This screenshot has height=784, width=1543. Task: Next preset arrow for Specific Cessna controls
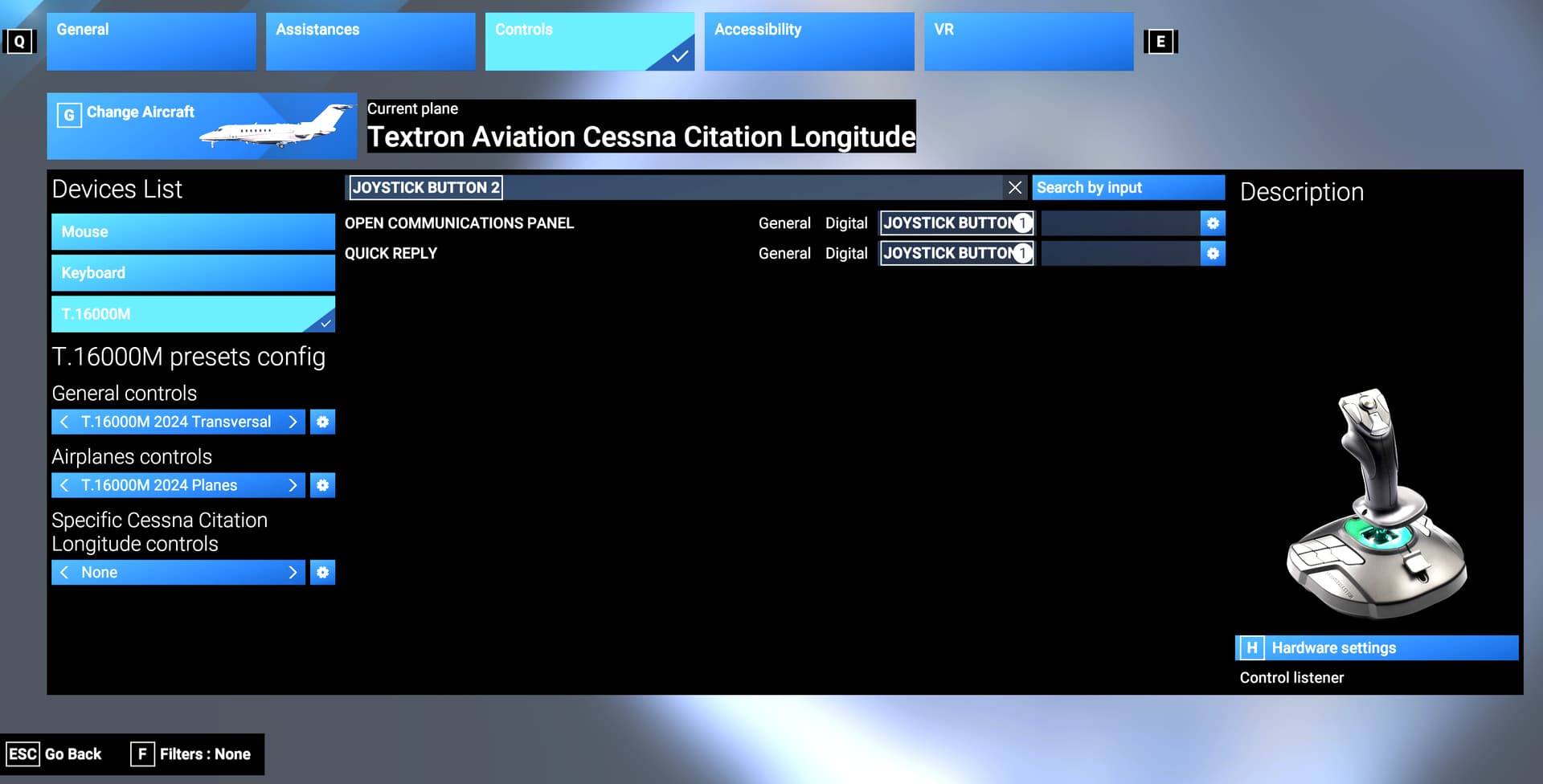point(293,573)
